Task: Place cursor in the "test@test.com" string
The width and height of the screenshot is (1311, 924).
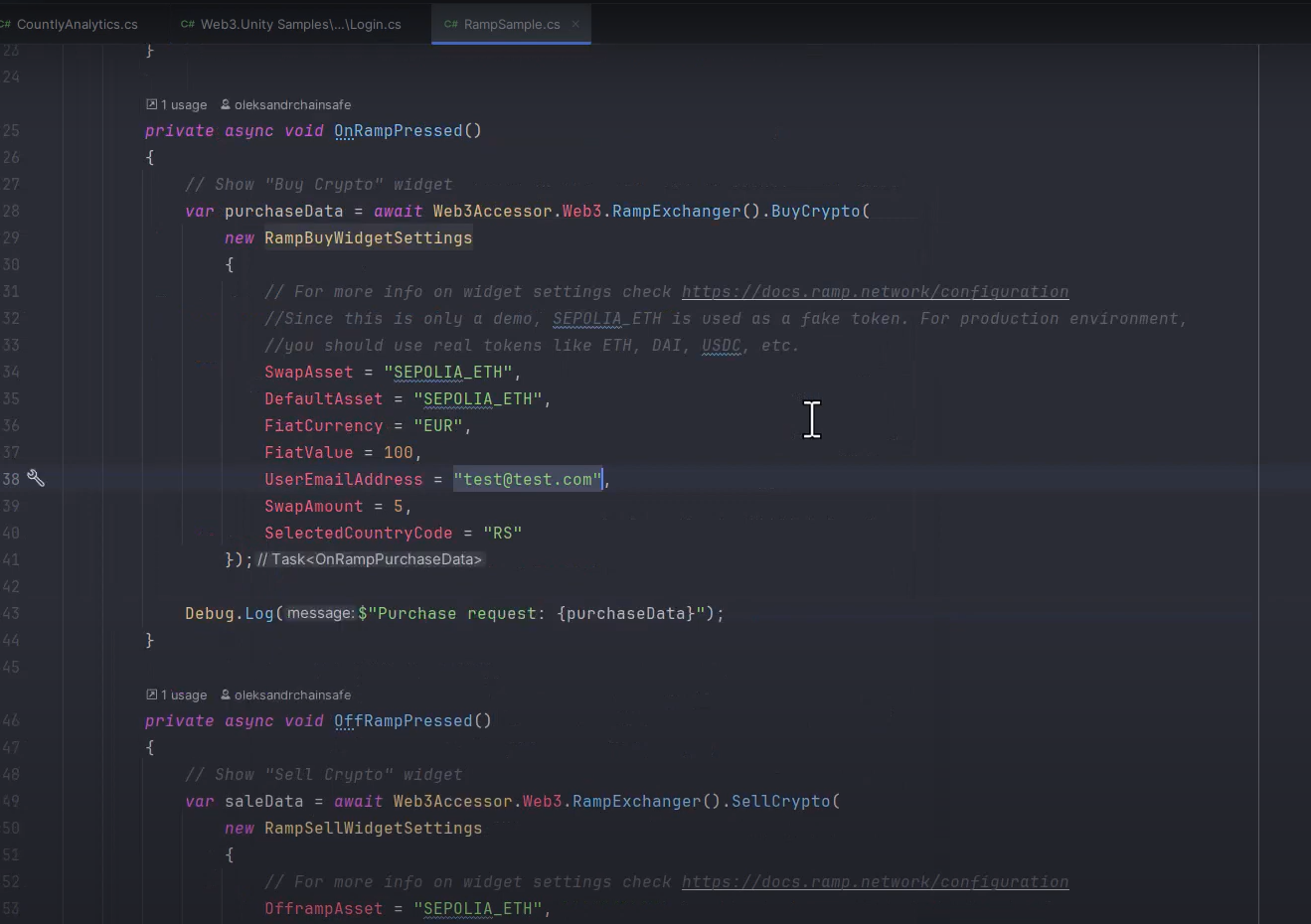Action: (x=527, y=479)
